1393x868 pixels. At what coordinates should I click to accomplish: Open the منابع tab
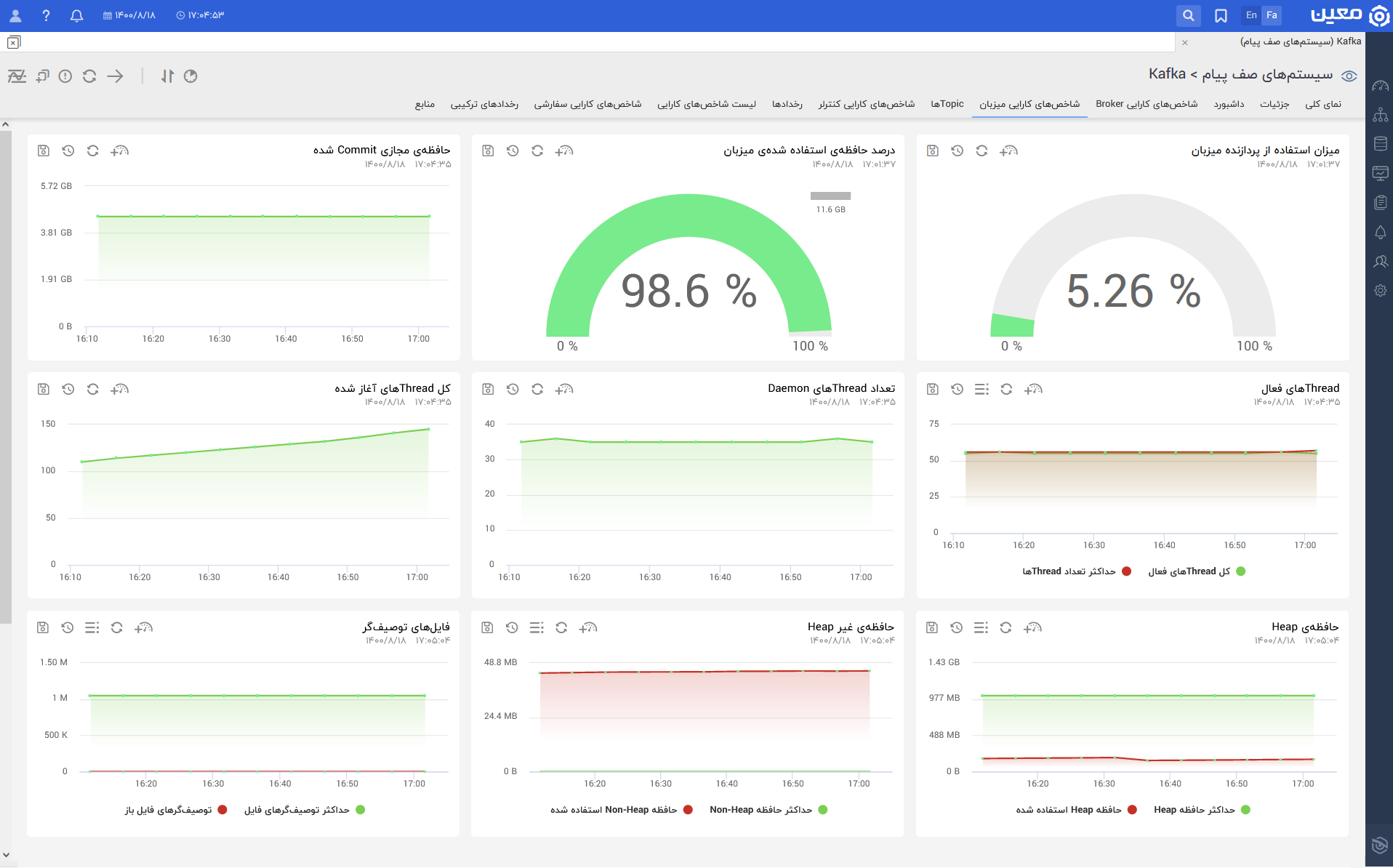click(425, 104)
